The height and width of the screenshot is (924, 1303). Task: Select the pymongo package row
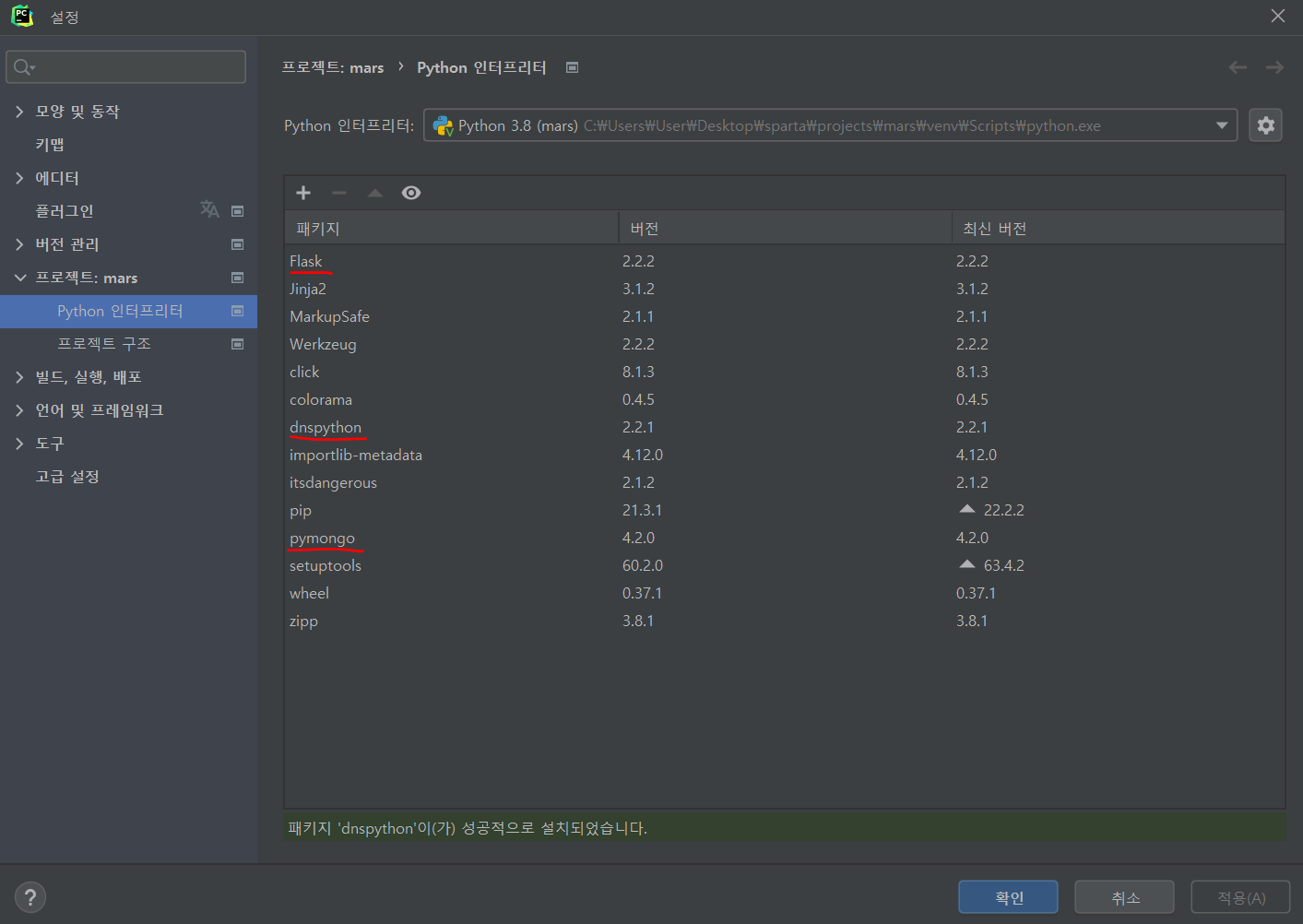(x=785, y=538)
